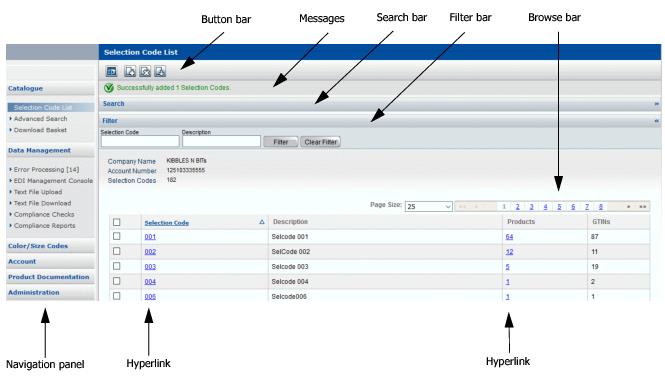Image resolution: width=665 pixels, height=386 pixels.
Task: Click the Filter bar title
Action: click(110, 120)
